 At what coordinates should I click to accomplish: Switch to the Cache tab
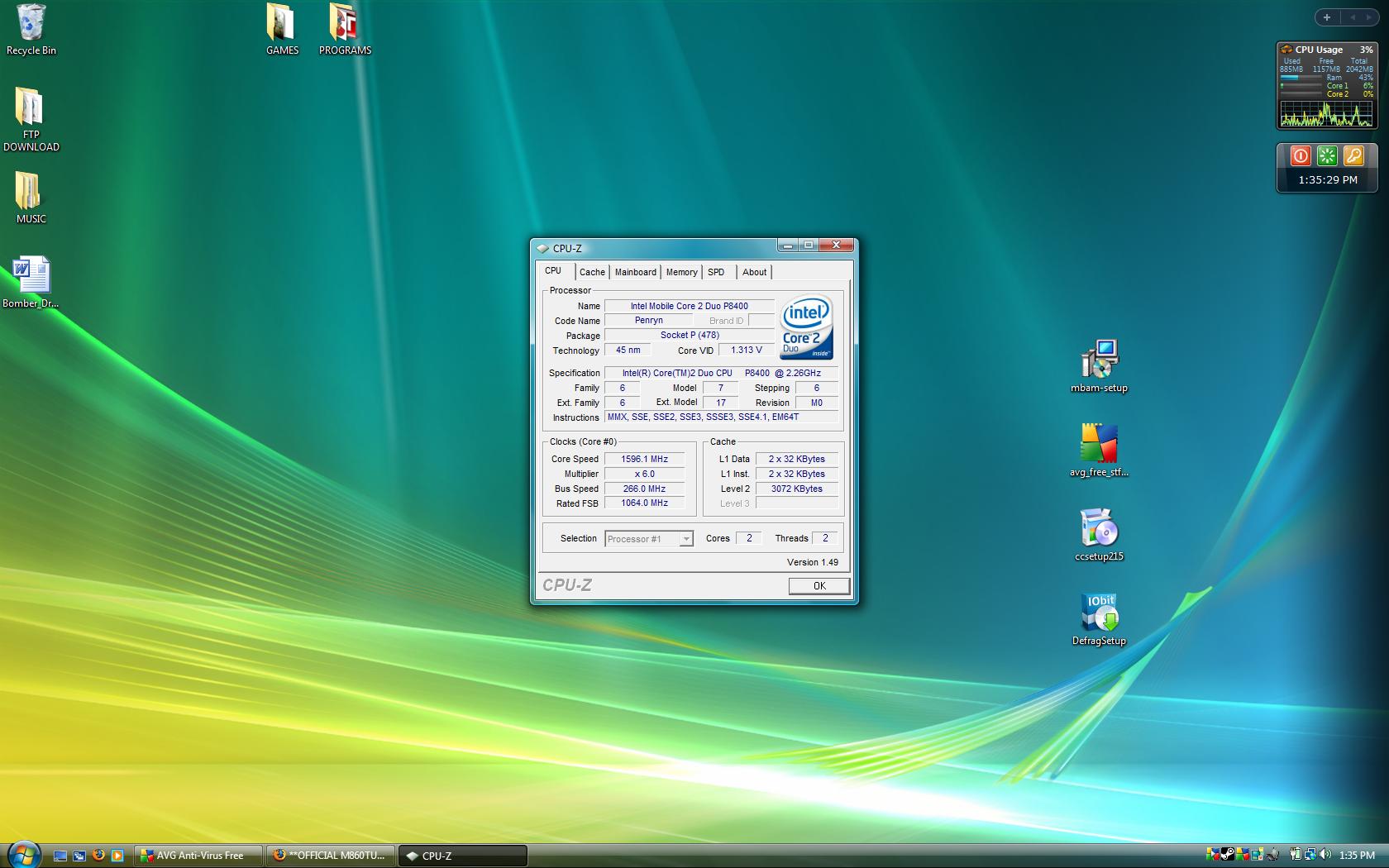pos(592,272)
